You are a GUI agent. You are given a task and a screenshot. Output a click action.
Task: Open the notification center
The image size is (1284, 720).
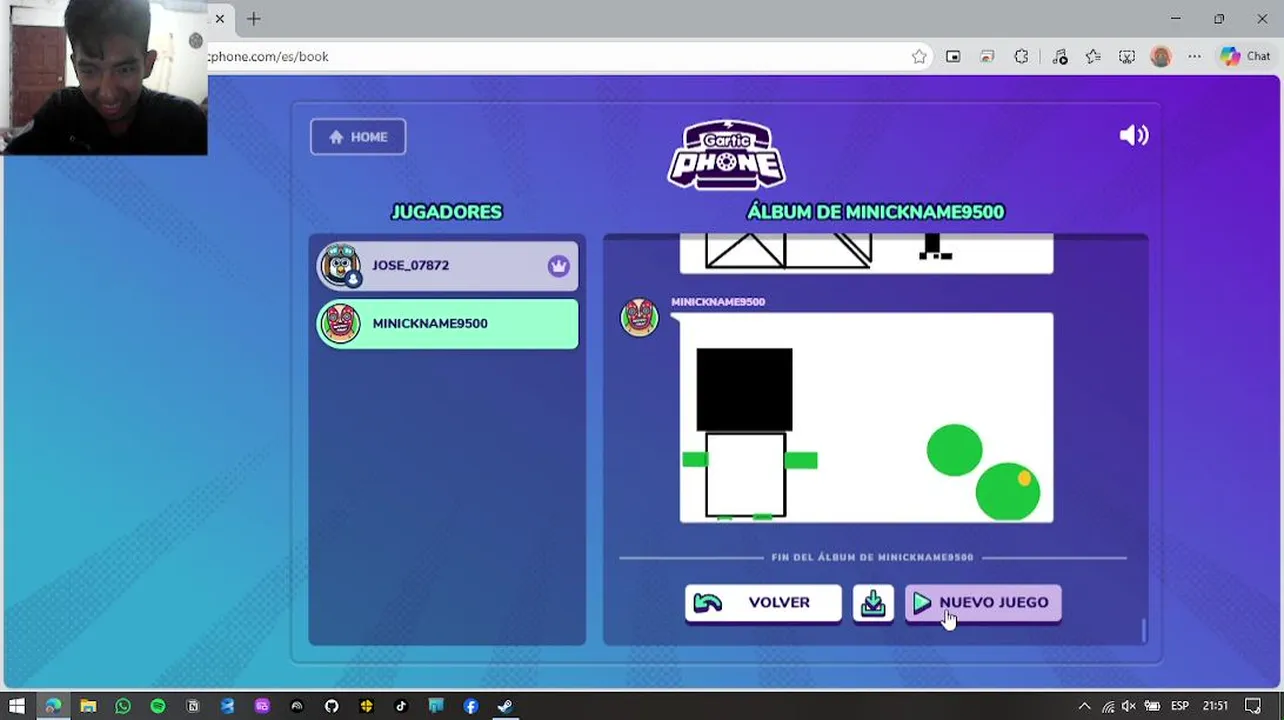pos(1254,706)
